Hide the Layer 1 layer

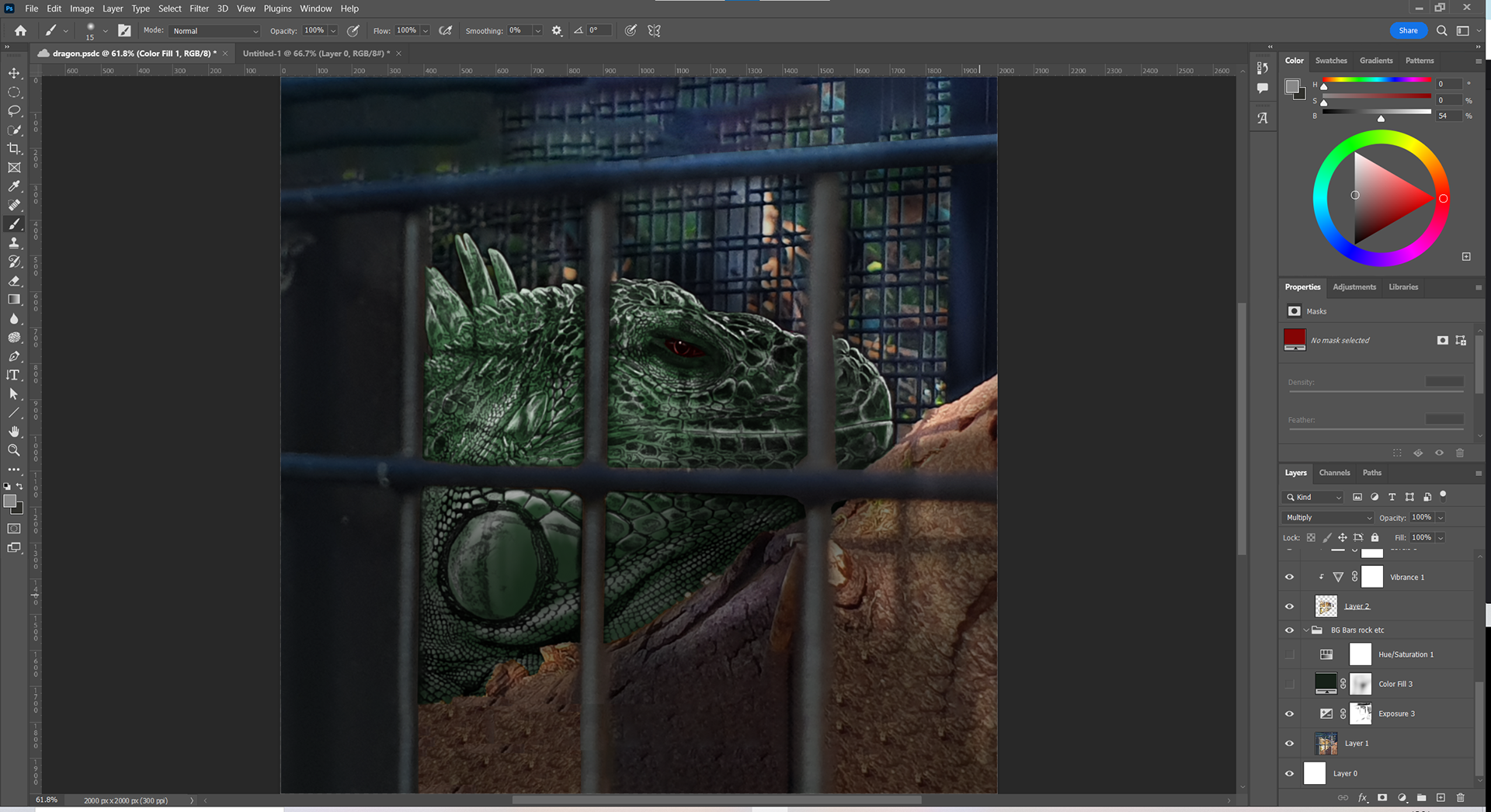(x=1289, y=744)
